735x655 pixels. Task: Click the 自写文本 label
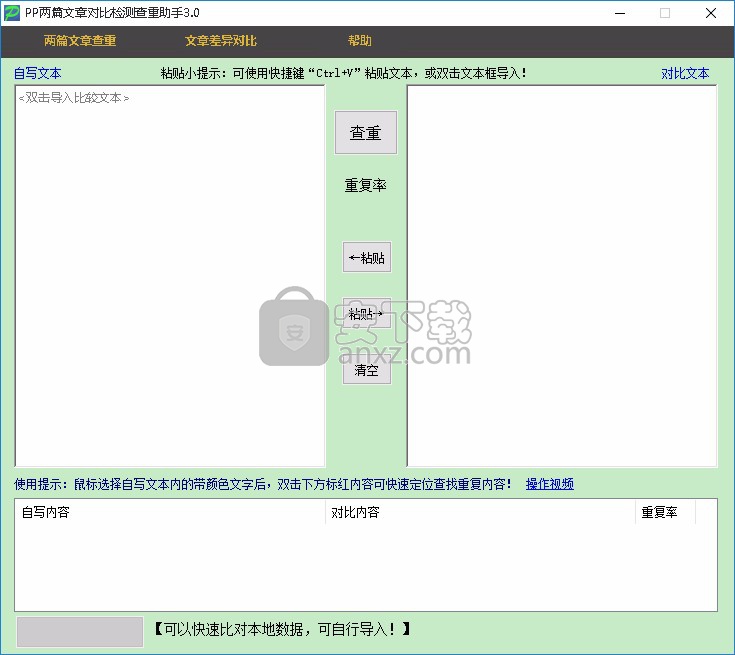tap(38, 73)
